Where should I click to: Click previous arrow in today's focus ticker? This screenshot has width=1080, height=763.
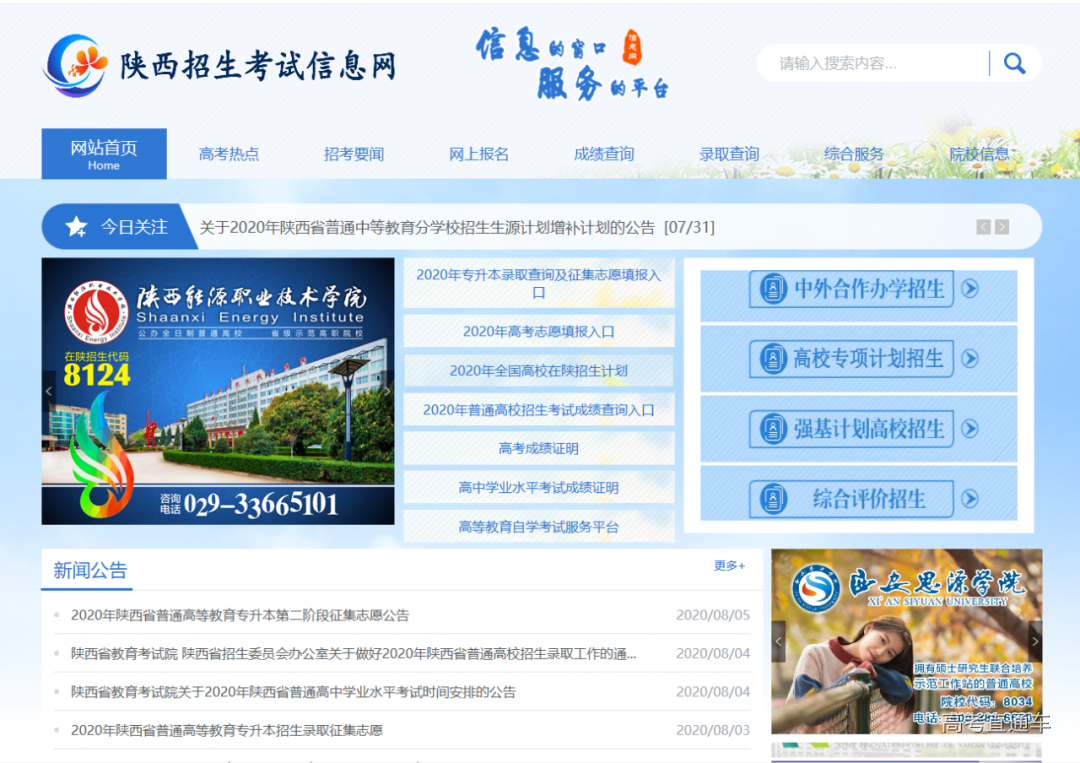pyautogui.click(x=983, y=227)
